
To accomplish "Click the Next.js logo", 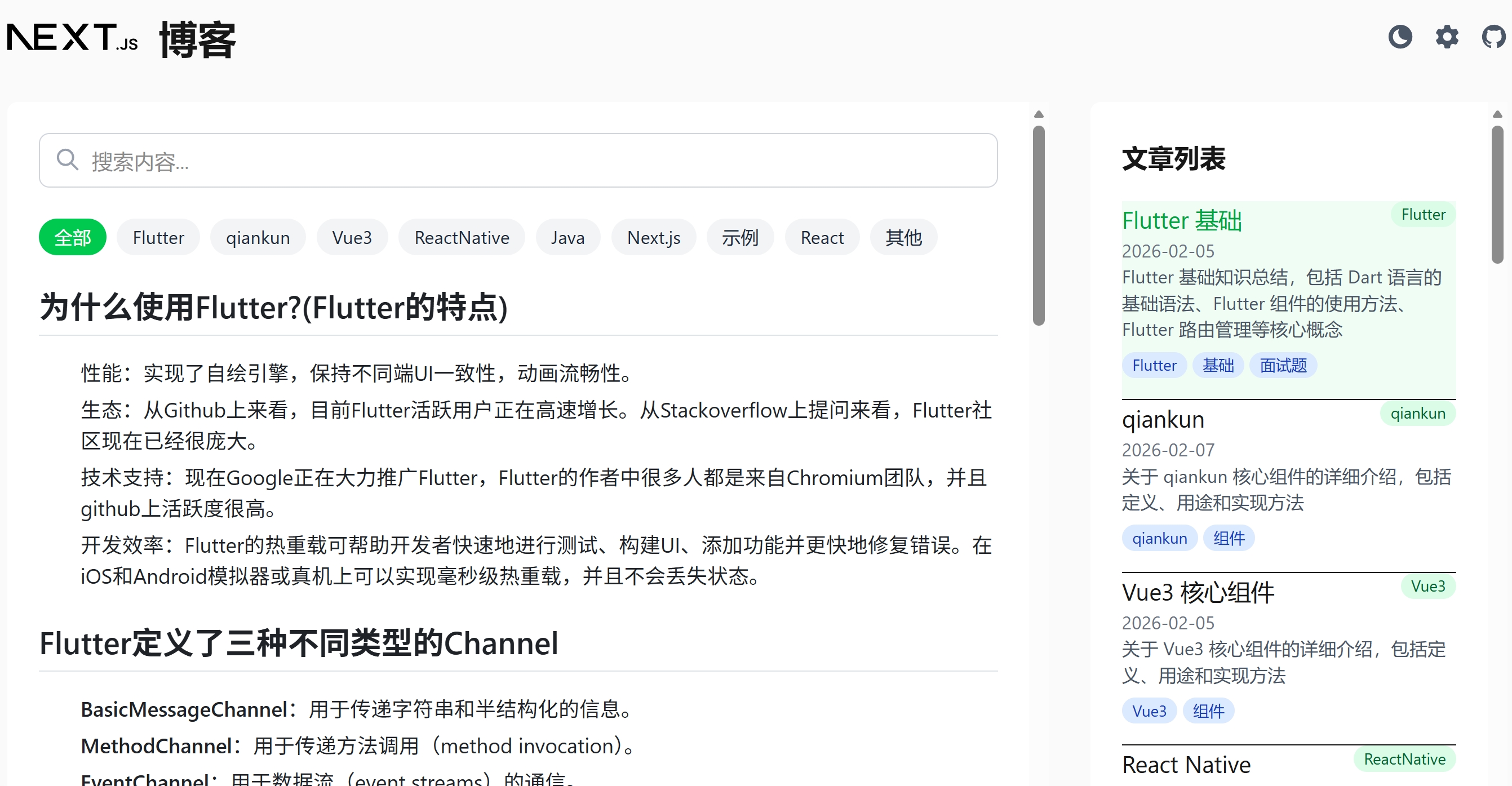I will coord(73,37).
